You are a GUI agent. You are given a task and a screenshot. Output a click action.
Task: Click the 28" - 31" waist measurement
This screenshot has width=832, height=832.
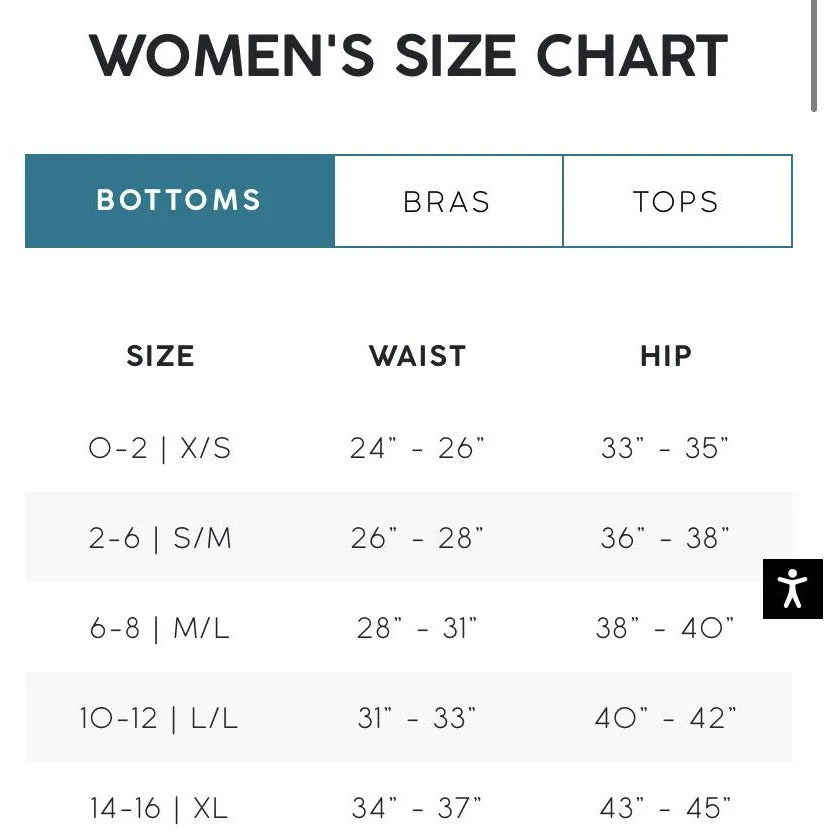coord(417,628)
